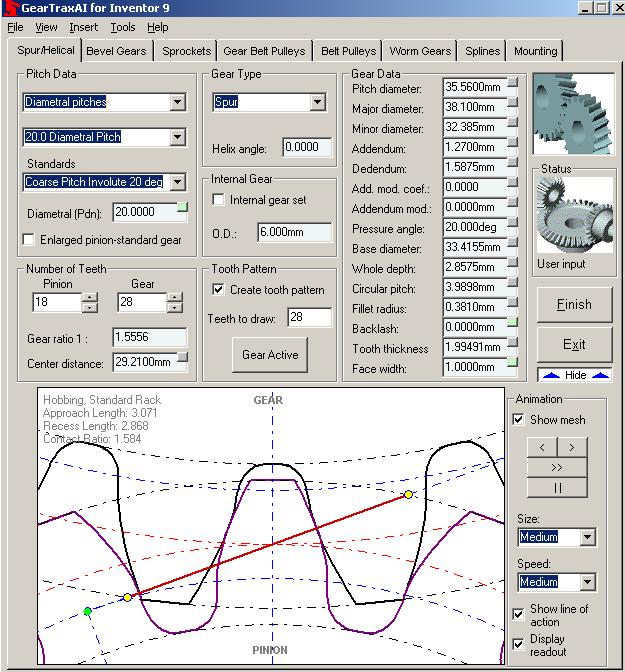Switch to the Mounting tab
625x672 pixels.
pos(535,51)
